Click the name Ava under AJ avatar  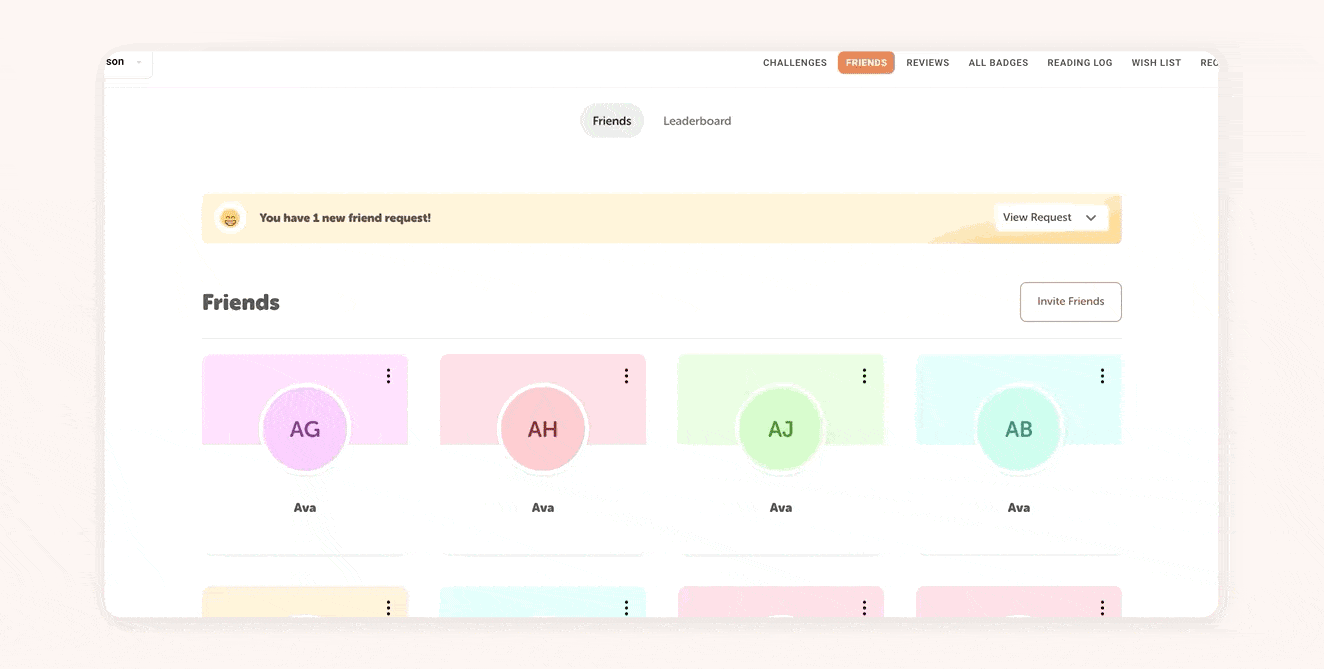pos(781,508)
